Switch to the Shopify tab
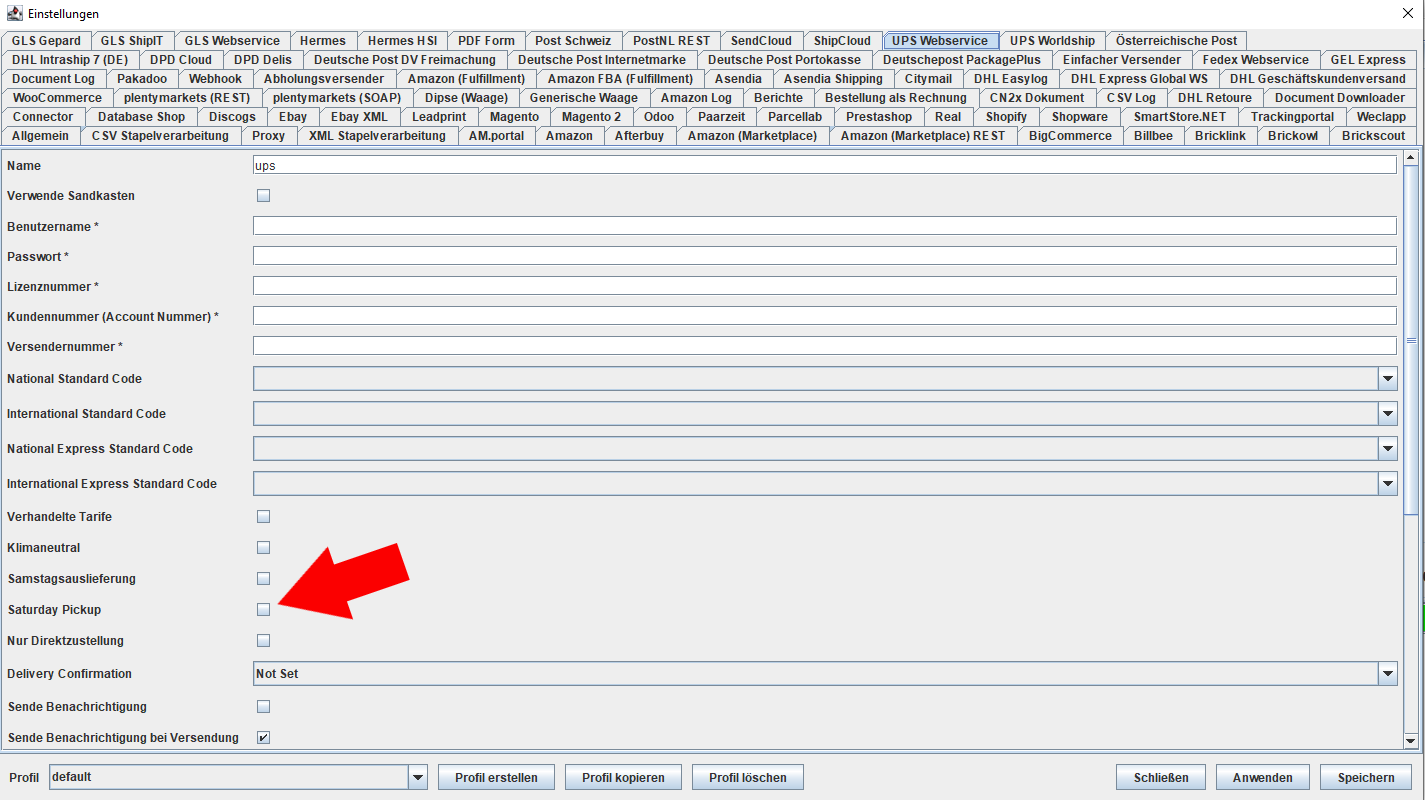This screenshot has width=1425, height=800. (1006, 117)
